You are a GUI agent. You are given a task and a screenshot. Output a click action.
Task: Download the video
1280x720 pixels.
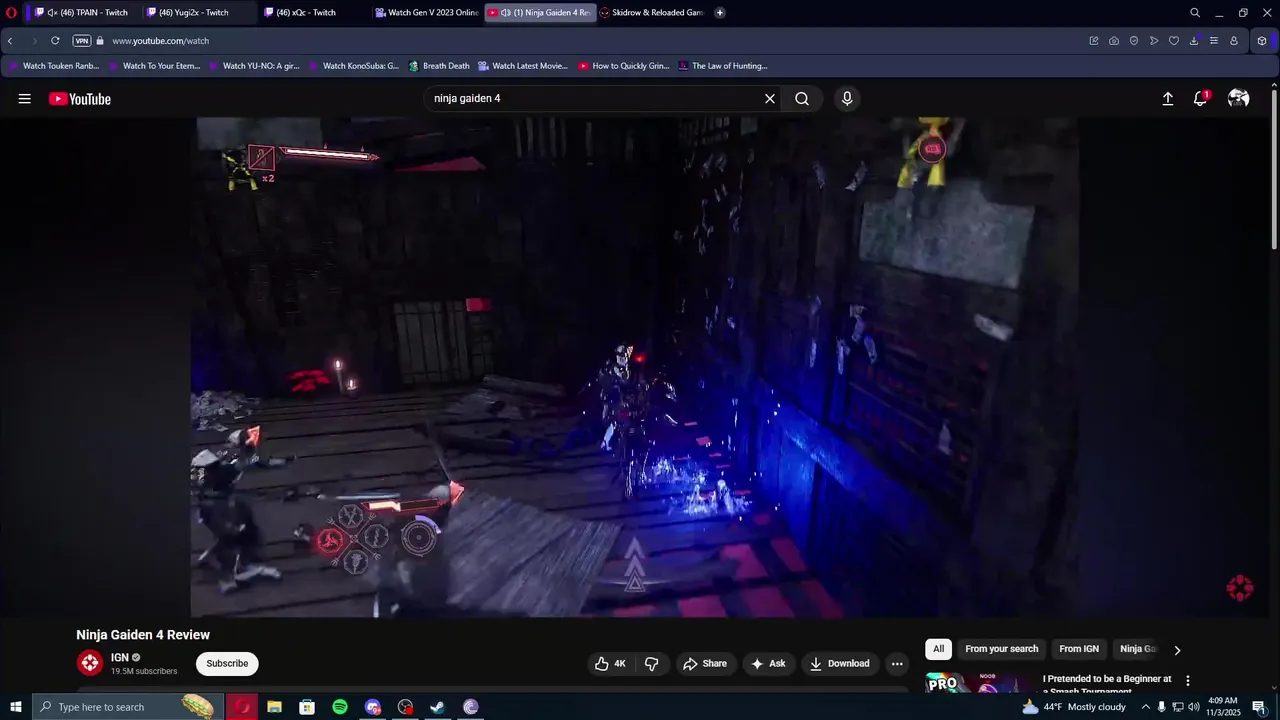coord(840,664)
